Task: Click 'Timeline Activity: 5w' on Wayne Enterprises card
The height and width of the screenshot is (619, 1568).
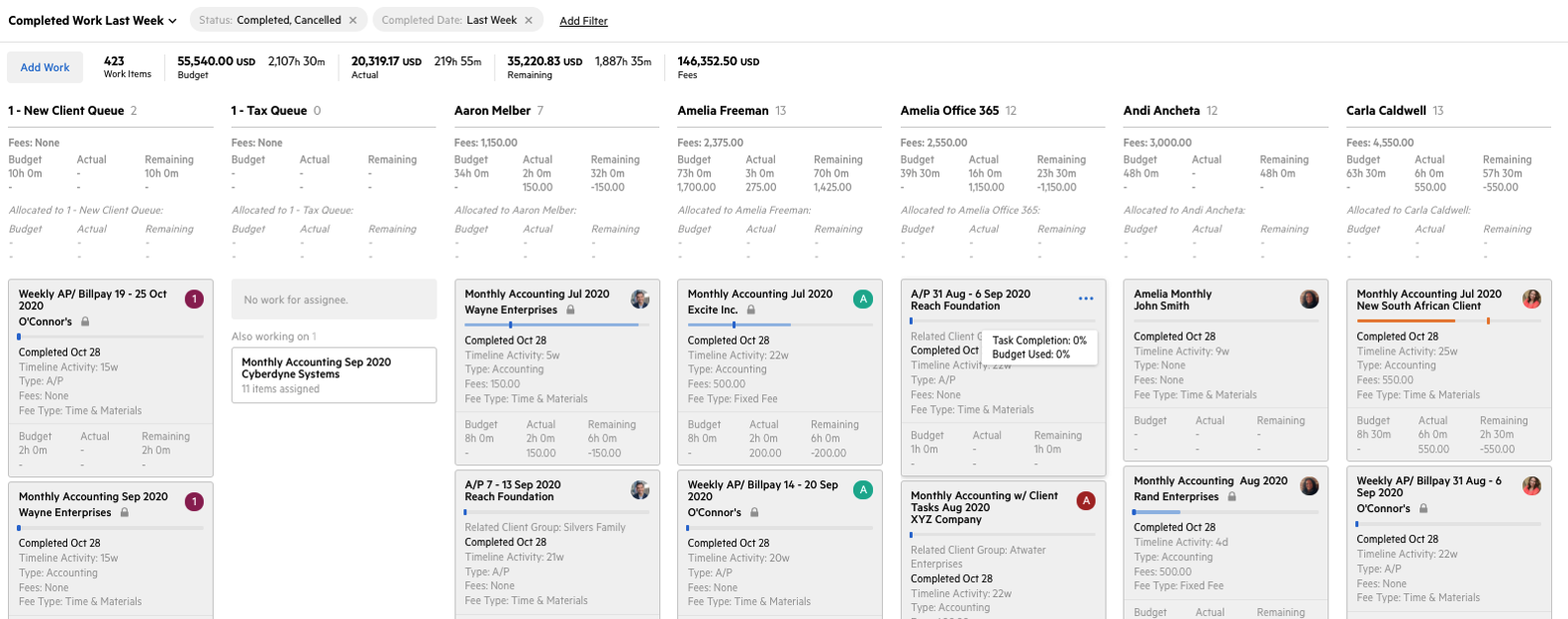Action: click(x=512, y=356)
